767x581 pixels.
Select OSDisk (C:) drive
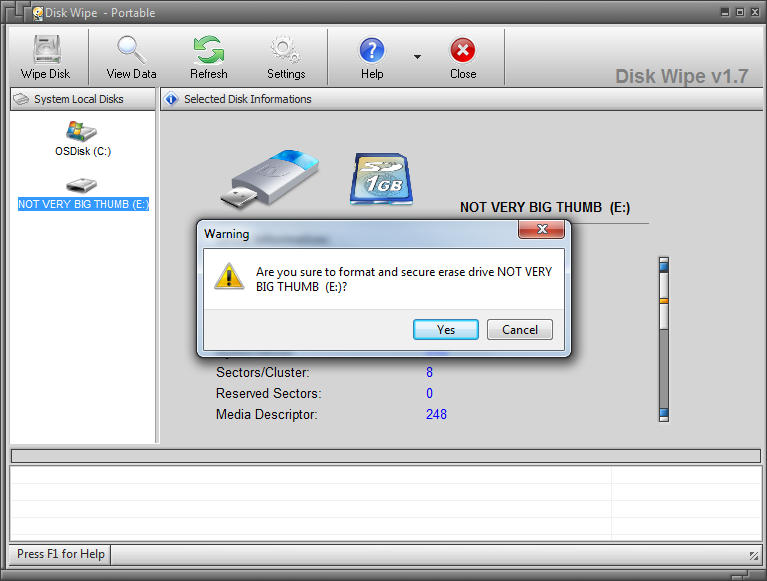83,138
